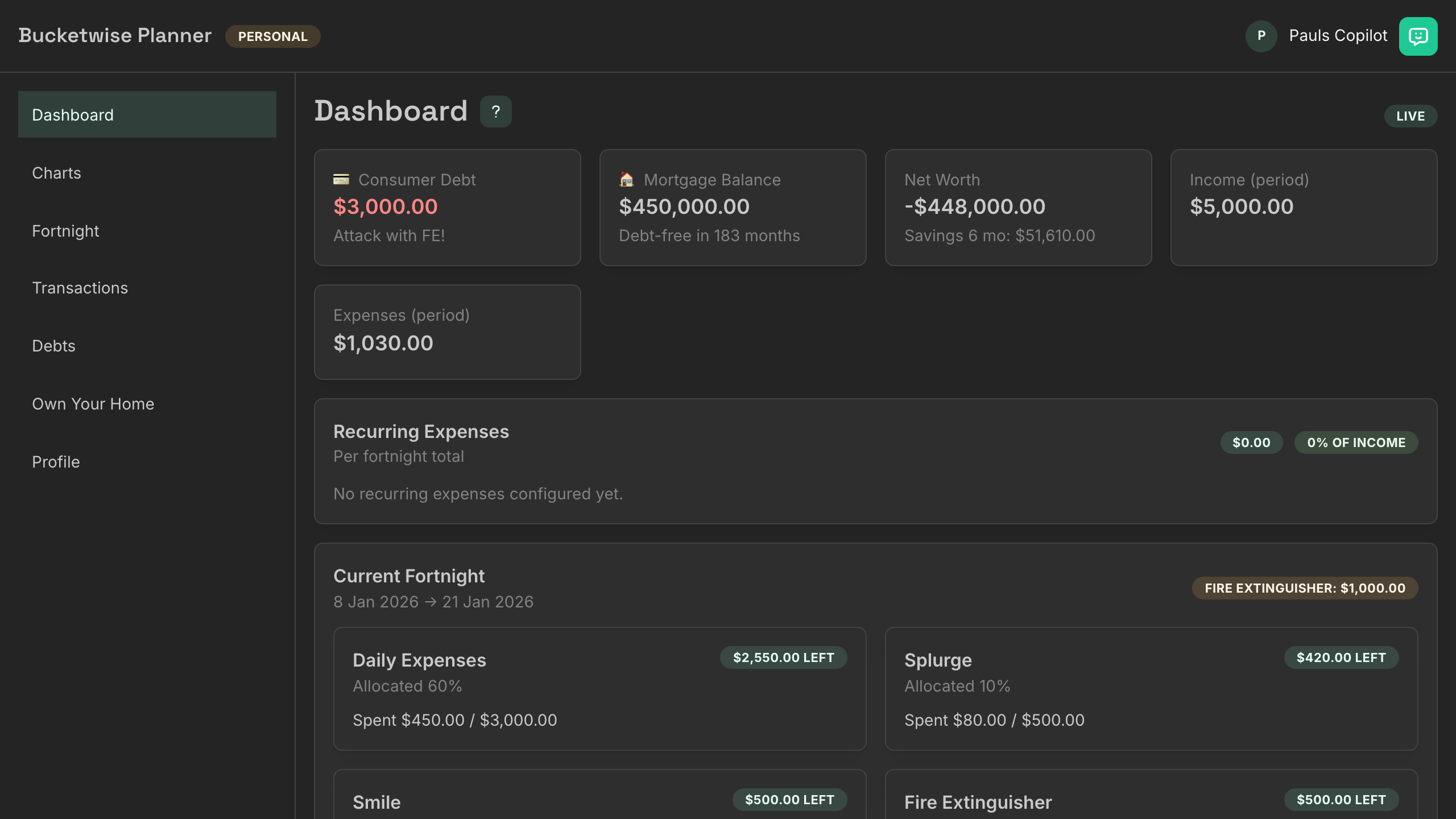Open Transactions in sidebar
The width and height of the screenshot is (1456, 819).
(x=147, y=288)
